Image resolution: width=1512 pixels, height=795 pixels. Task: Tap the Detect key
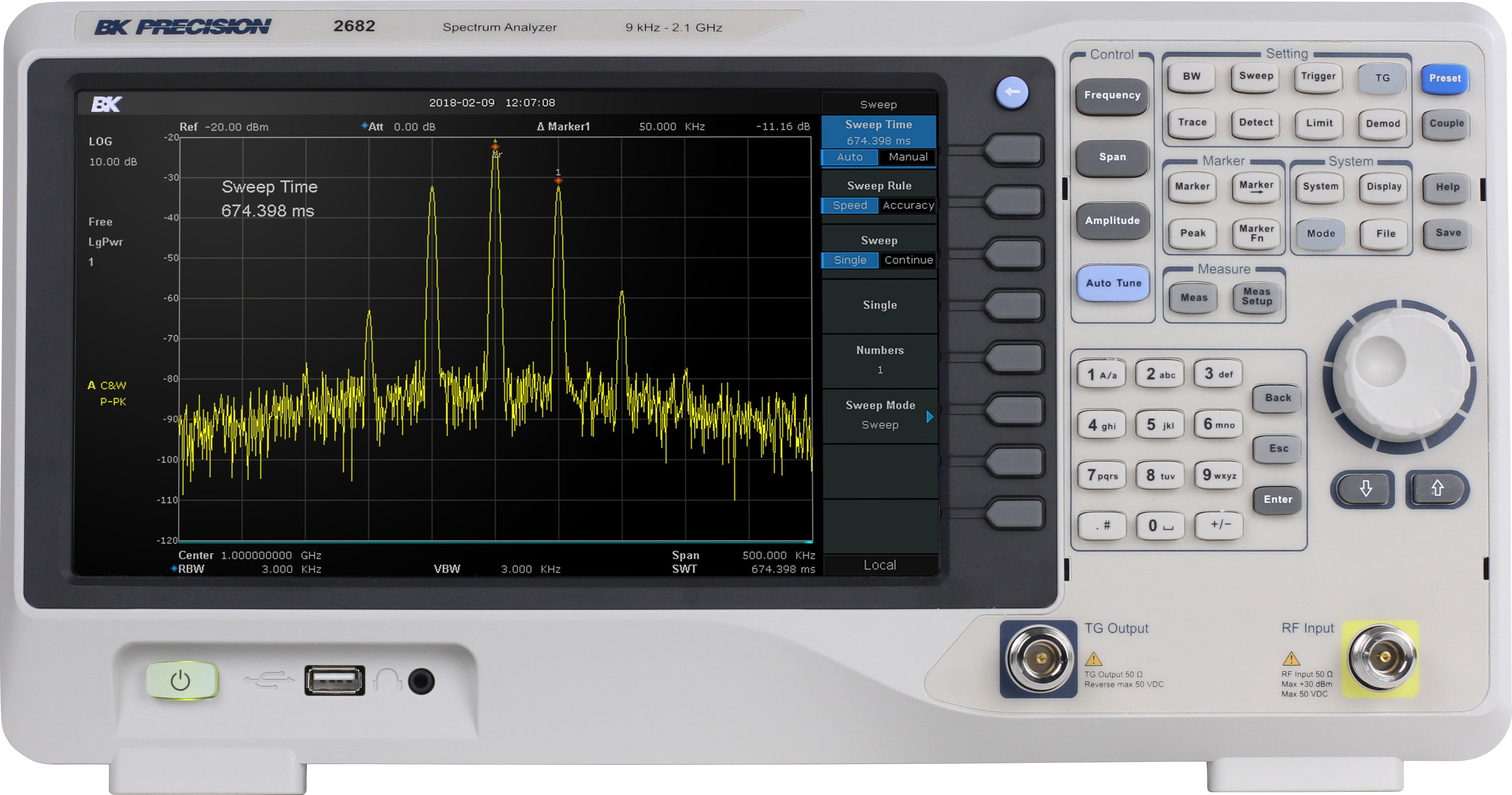point(1255,123)
